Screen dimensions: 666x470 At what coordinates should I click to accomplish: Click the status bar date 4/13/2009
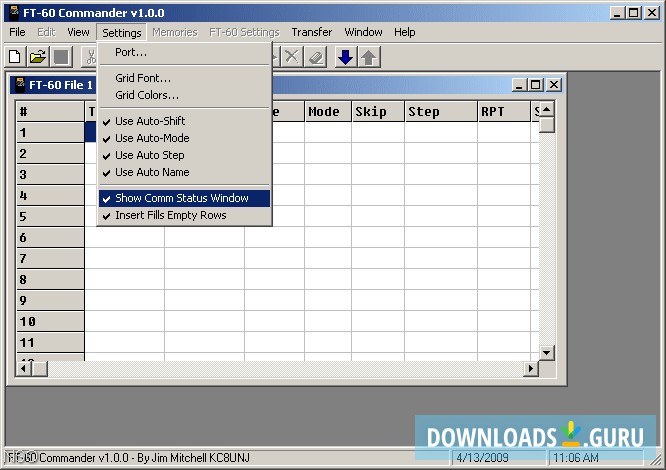click(482, 458)
